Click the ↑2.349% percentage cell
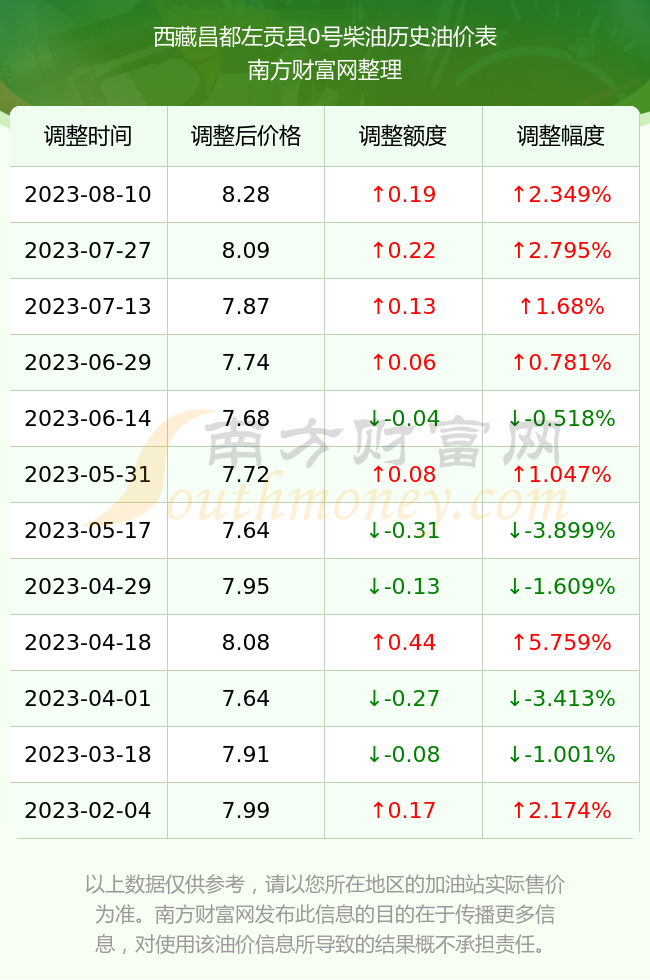This screenshot has height=980, width=650. click(561, 194)
